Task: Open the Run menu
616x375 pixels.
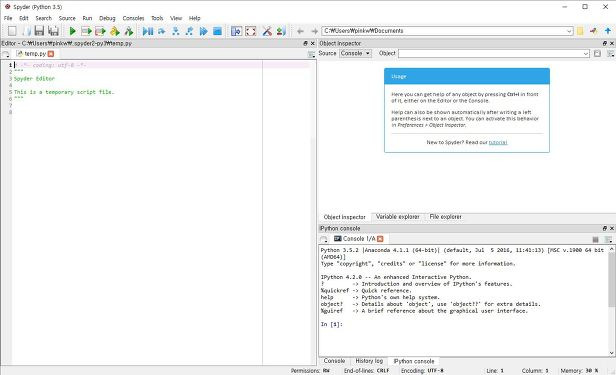Action: tap(87, 18)
